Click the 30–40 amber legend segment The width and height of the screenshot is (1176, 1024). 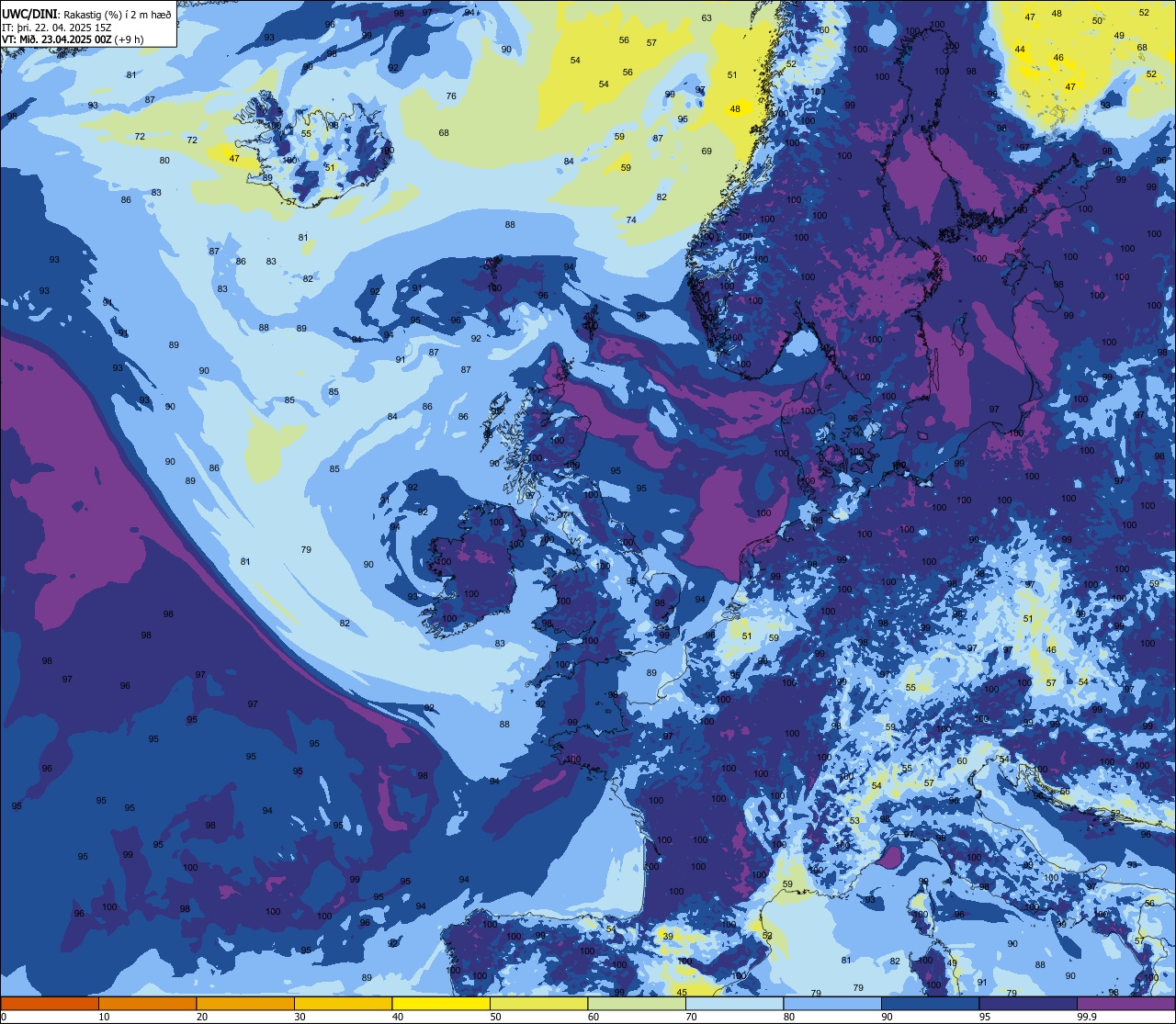[x=343, y=1003]
